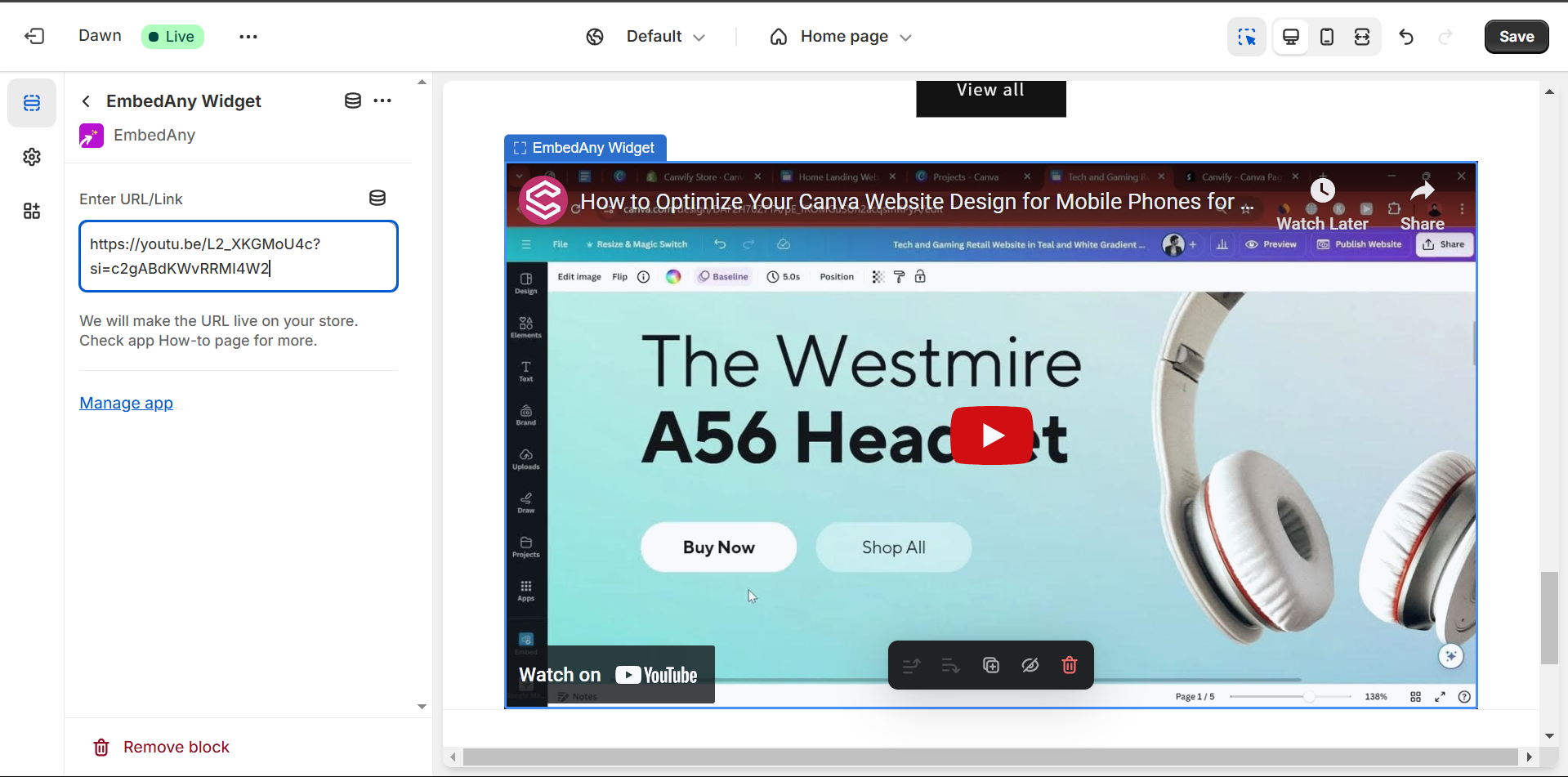
Task: Open the App embeds sidebar panel
Action: 32,211
